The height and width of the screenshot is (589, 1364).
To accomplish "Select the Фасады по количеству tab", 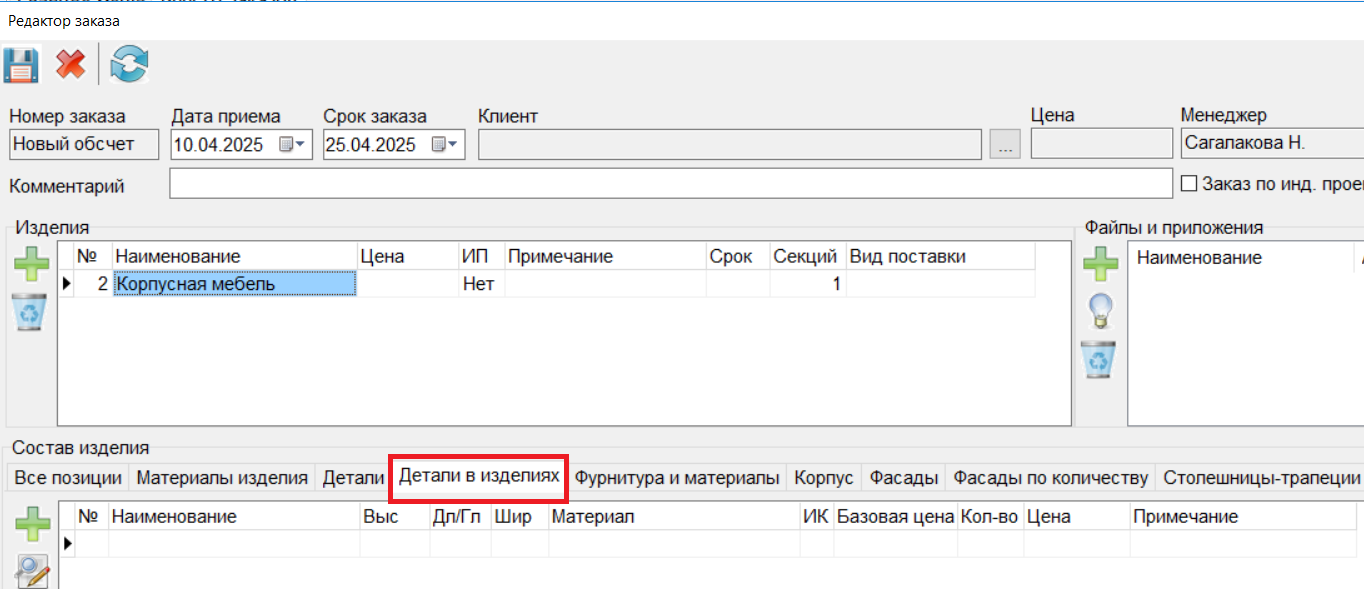I will coord(1050,478).
